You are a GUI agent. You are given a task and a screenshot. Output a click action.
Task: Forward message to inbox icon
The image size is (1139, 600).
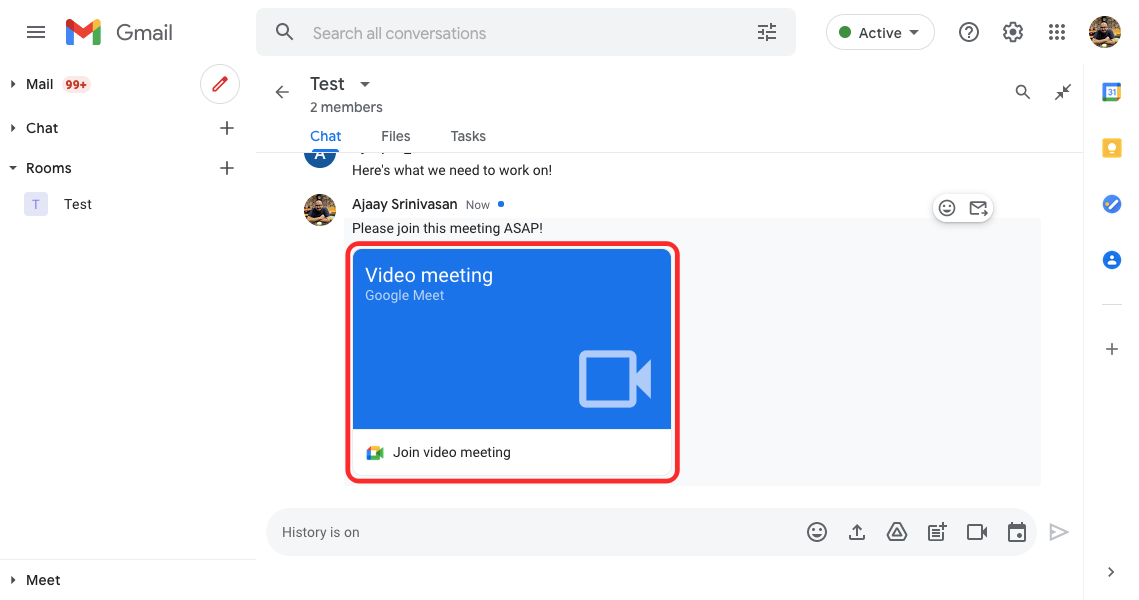[978, 208]
